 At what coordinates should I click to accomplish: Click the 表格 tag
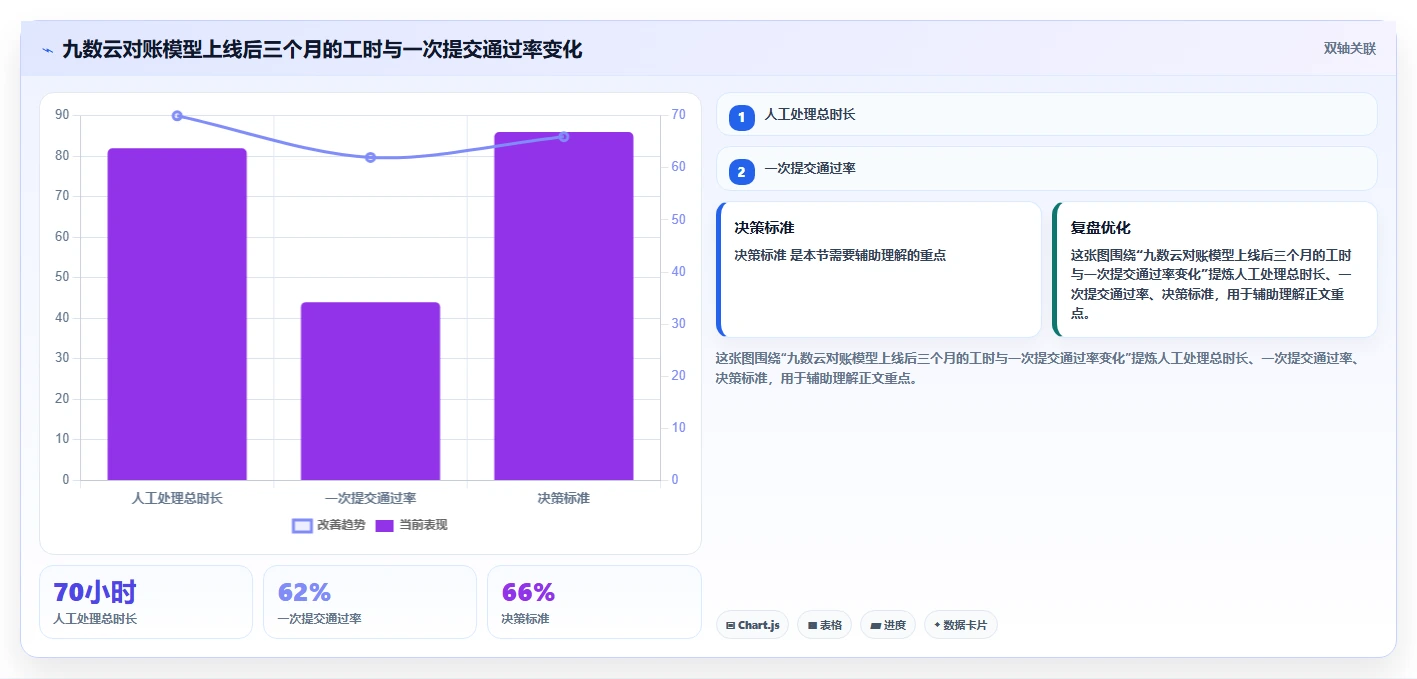click(x=825, y=625)
